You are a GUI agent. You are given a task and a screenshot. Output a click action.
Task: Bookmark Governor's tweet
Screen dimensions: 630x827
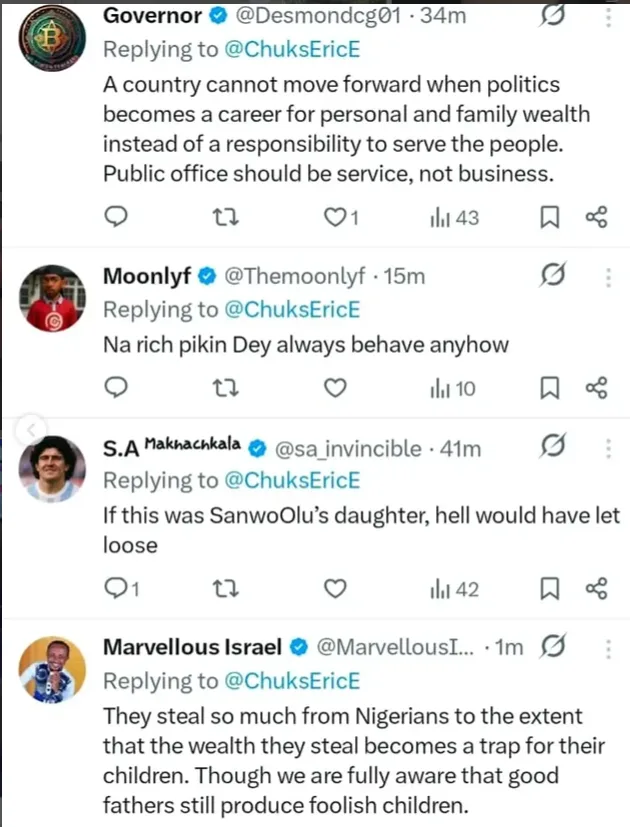(551, 217)
